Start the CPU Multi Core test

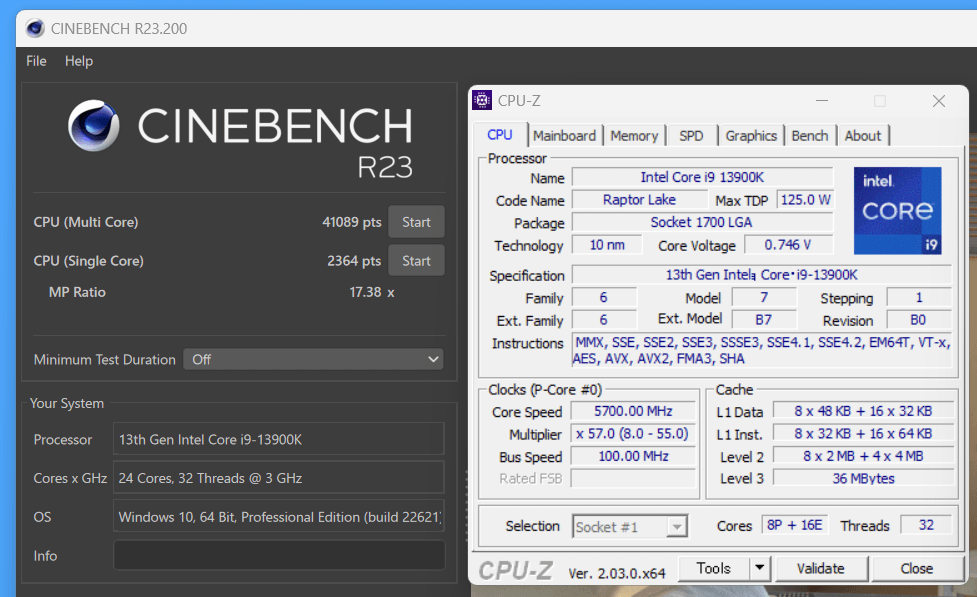pyautogui.click(x=416, y=222)
